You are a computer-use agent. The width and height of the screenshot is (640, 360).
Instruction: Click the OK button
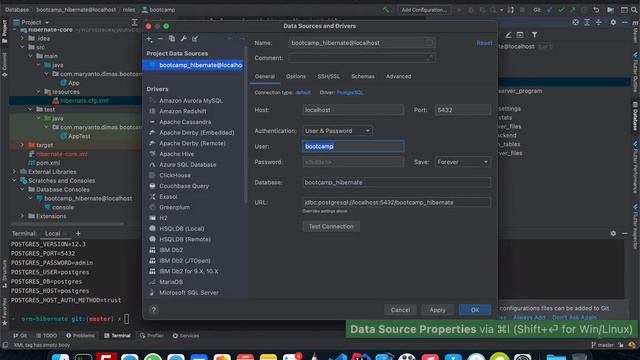coord(475,310)
